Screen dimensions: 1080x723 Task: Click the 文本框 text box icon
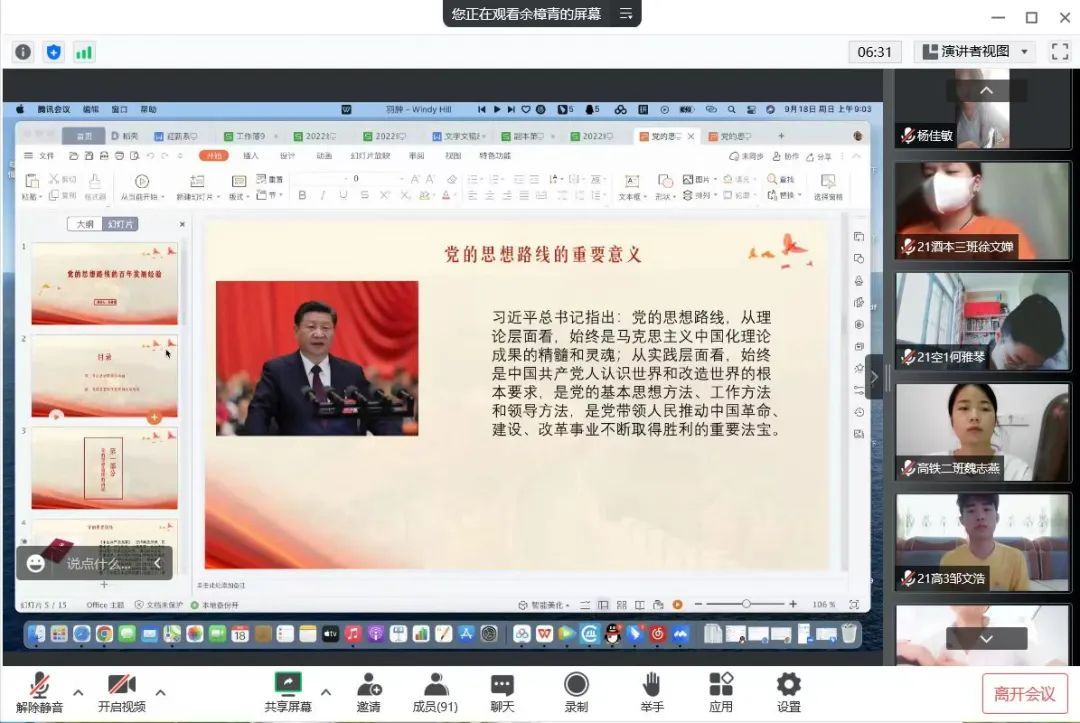pyautogui.click(x=632, y=181)
